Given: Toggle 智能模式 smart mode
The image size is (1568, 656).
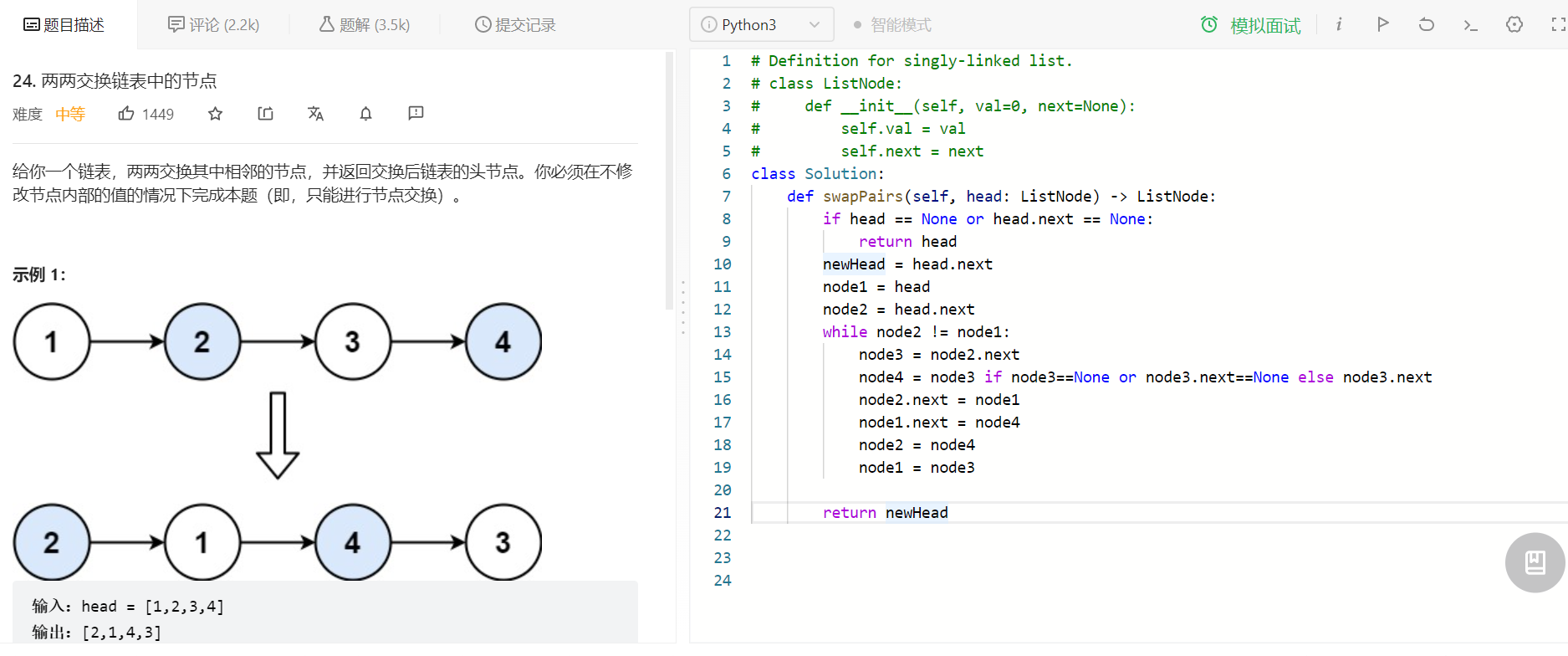Looking at the screenshot, I should pos(892,25).
